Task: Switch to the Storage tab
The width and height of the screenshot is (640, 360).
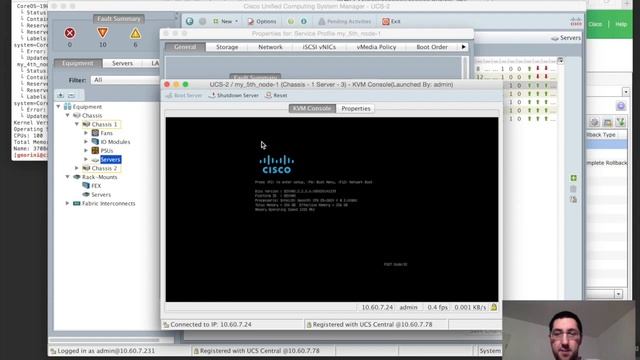Action: [227, 47]
